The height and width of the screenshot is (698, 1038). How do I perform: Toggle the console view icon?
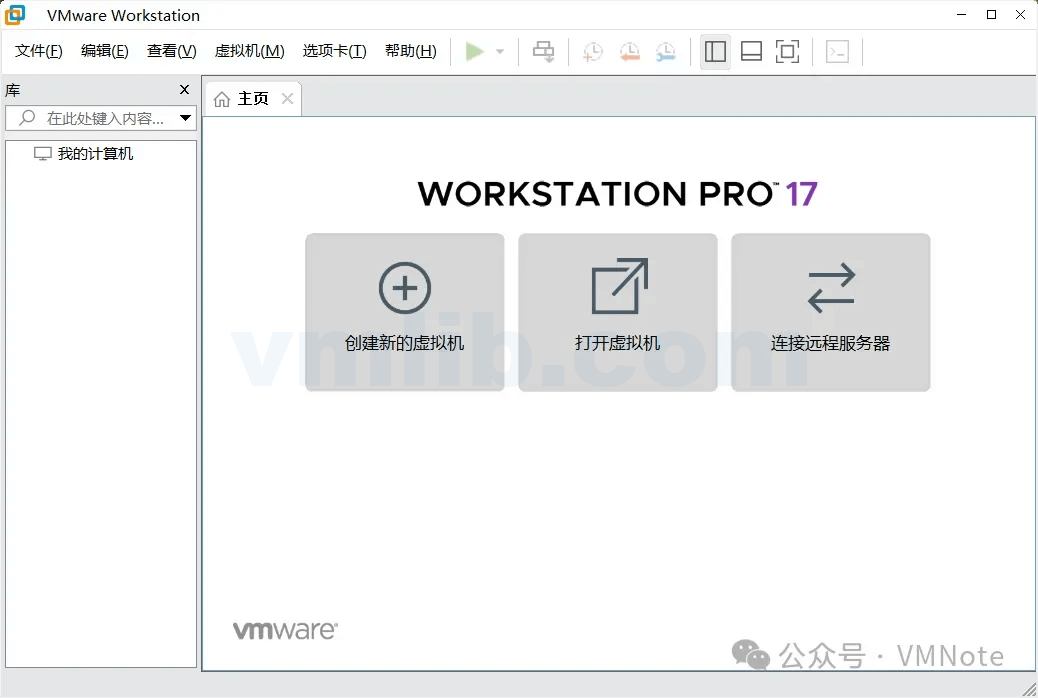838,51
